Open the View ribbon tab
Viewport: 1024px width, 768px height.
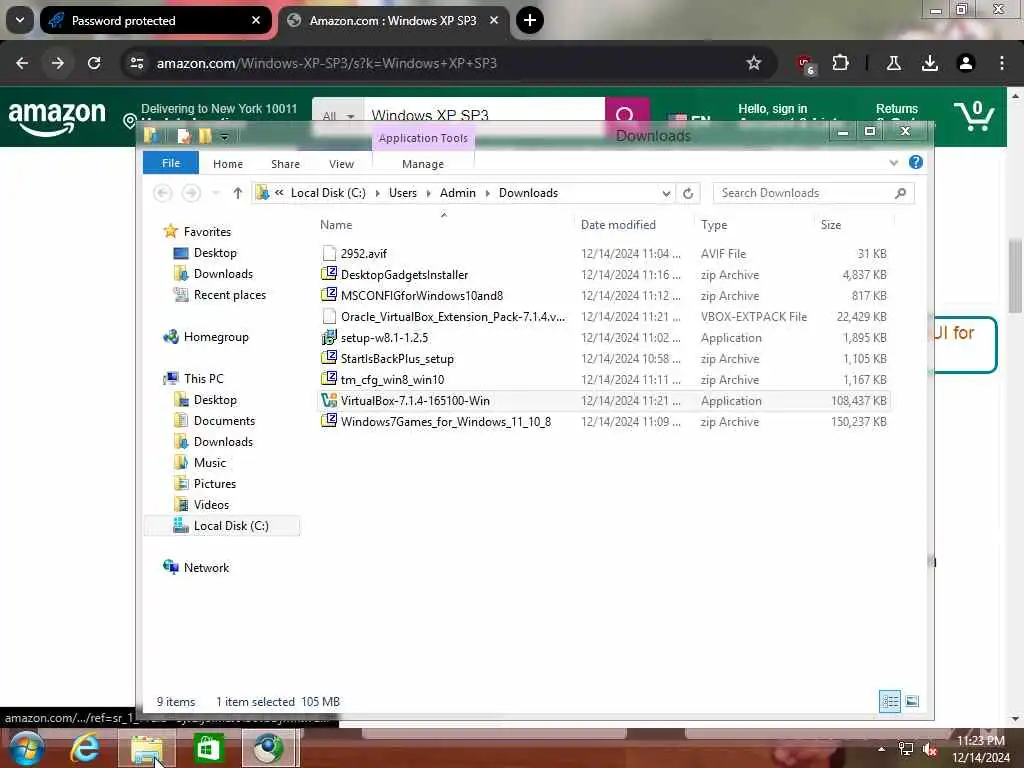click(342, 164)
